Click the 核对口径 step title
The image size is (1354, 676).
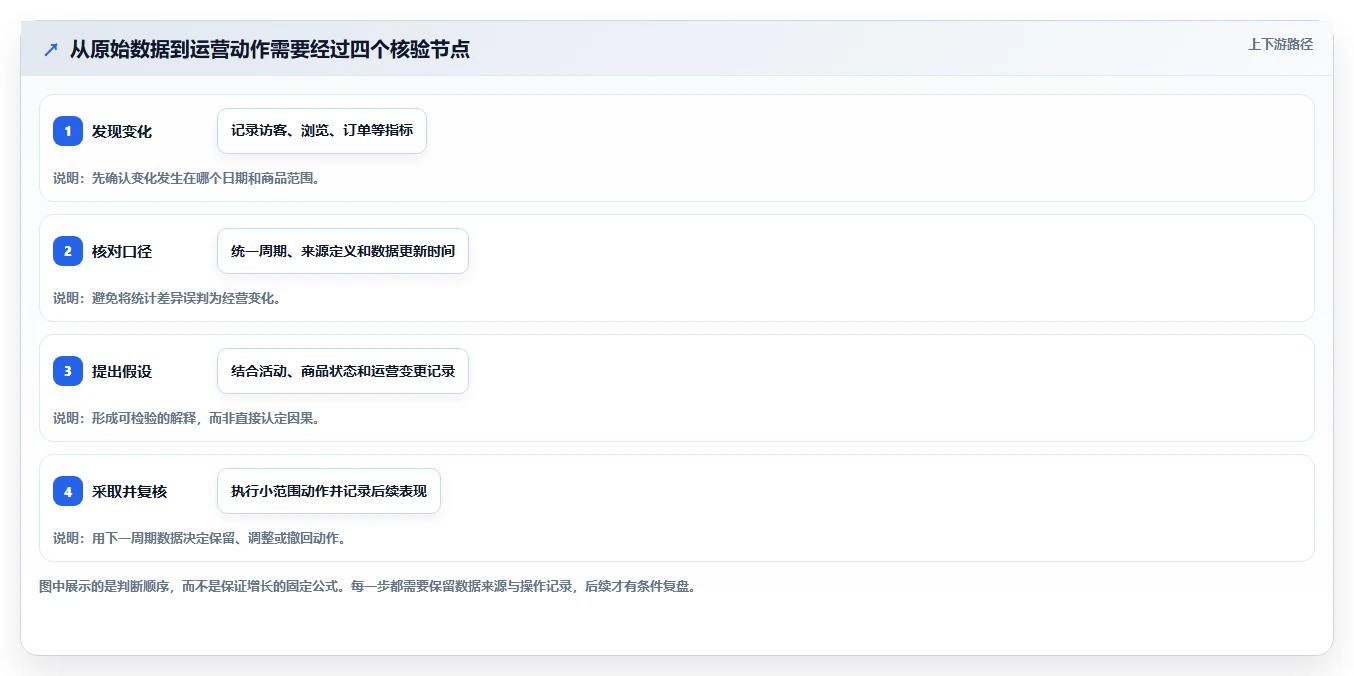click(122, 252)
